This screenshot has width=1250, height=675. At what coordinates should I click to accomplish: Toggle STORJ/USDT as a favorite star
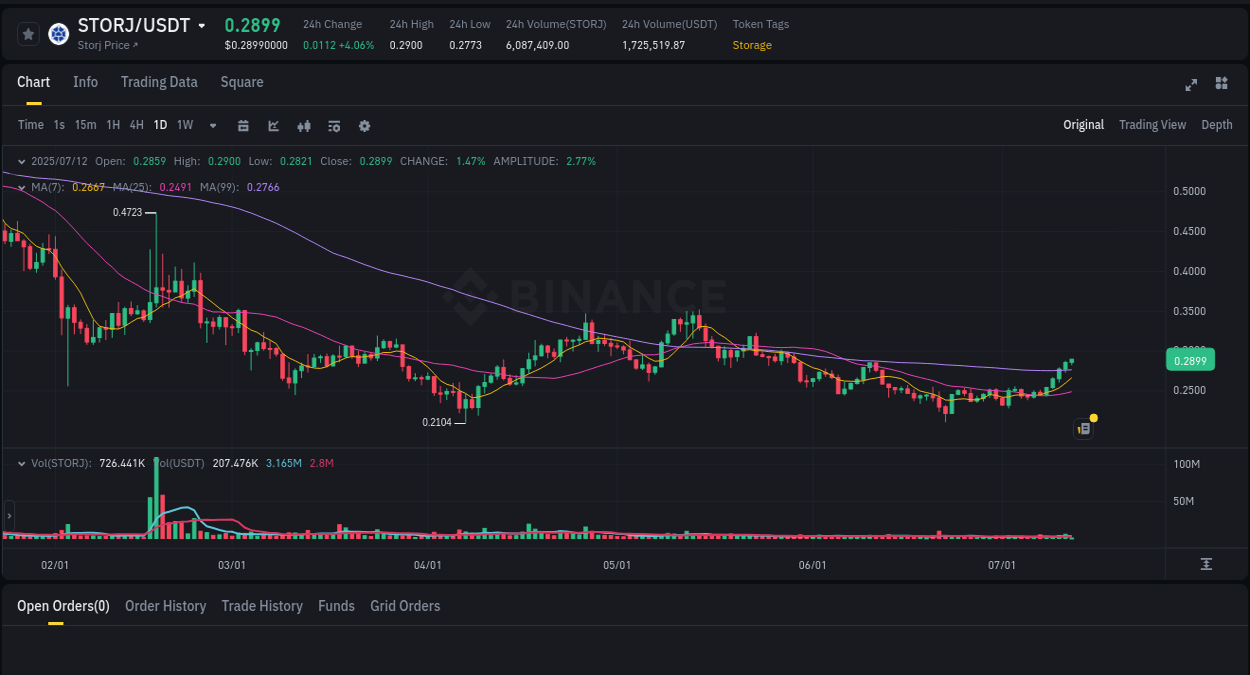[27, 33]
